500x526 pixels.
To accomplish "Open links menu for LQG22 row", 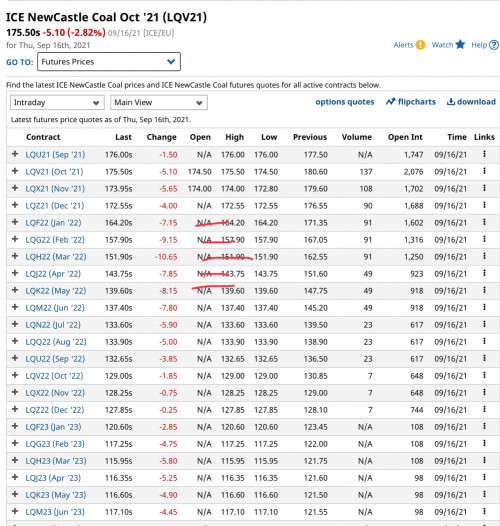I will point(484,239).
